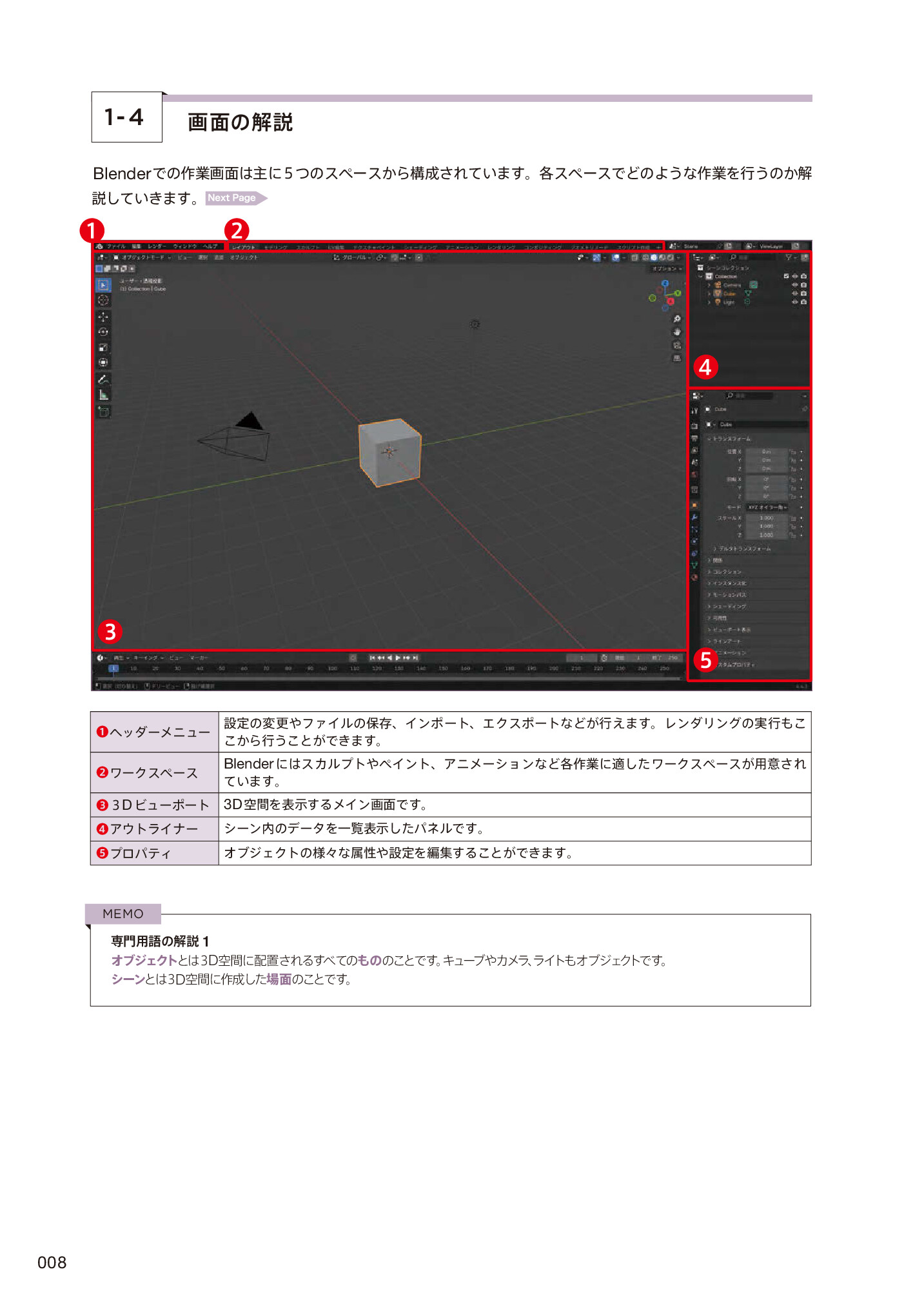Image resolution: width=924 pixels, height=1305 pixels.
Task: Enable rendered viewport shading mode
Action: 671,257
